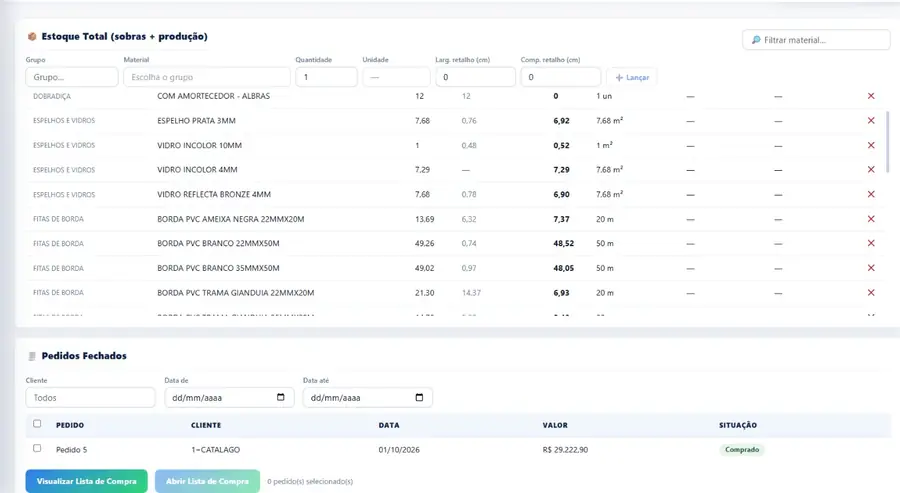Open the Data até calendar picker icon

click(419, 397)
